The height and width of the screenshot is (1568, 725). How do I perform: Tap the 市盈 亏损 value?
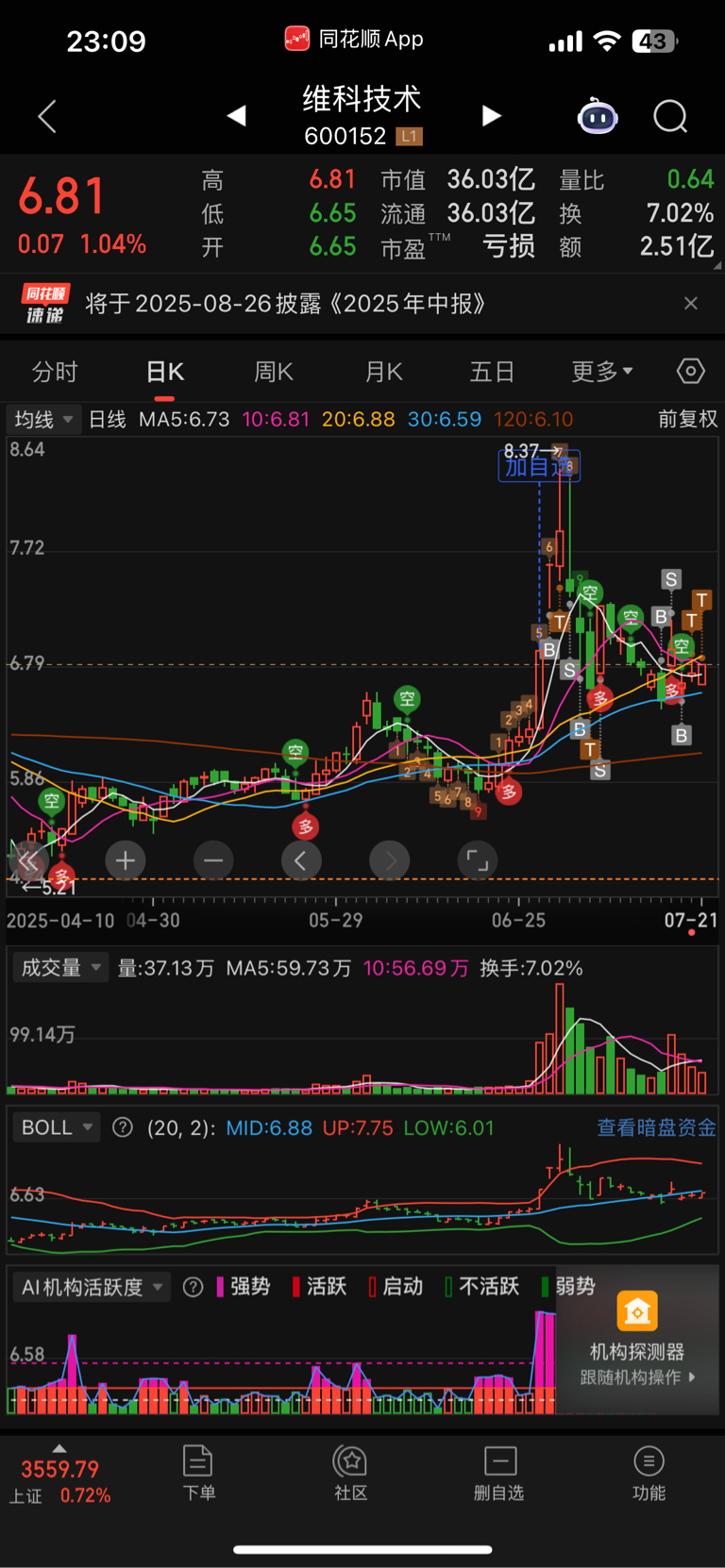pos(509,247)
